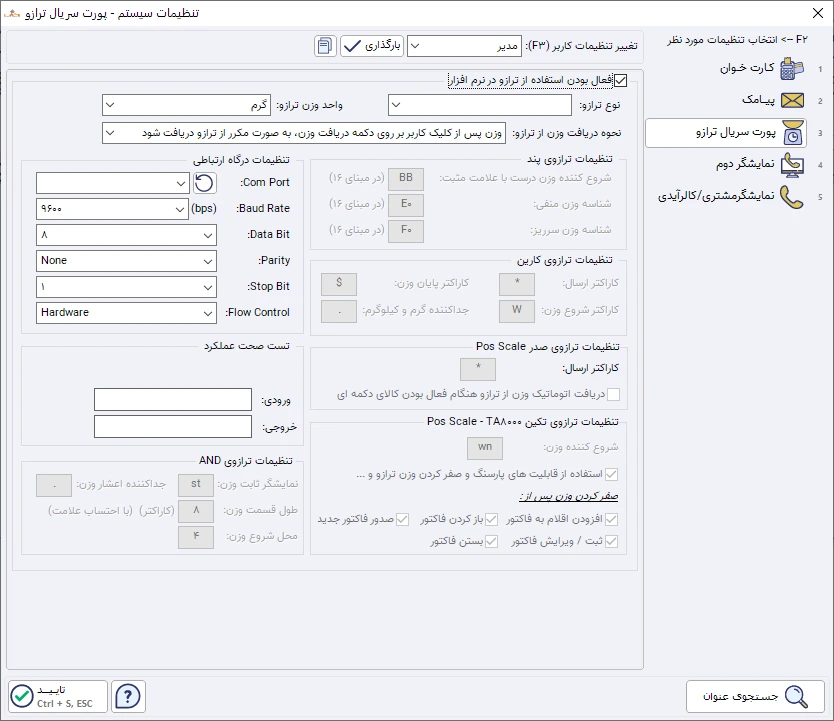Close the system settings window
The height and width of the screenshot is (721, 834).
tap(818, 13)
